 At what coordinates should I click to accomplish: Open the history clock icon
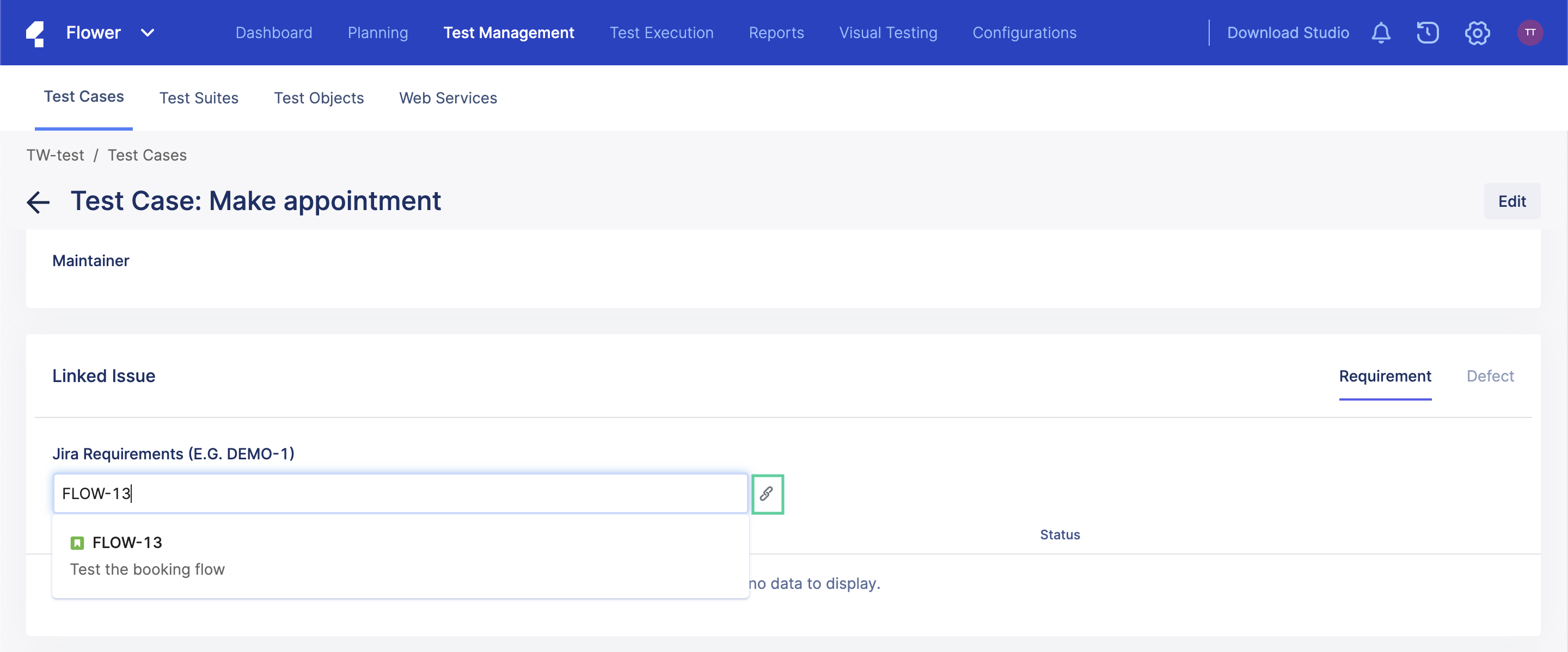(1428, 32)
